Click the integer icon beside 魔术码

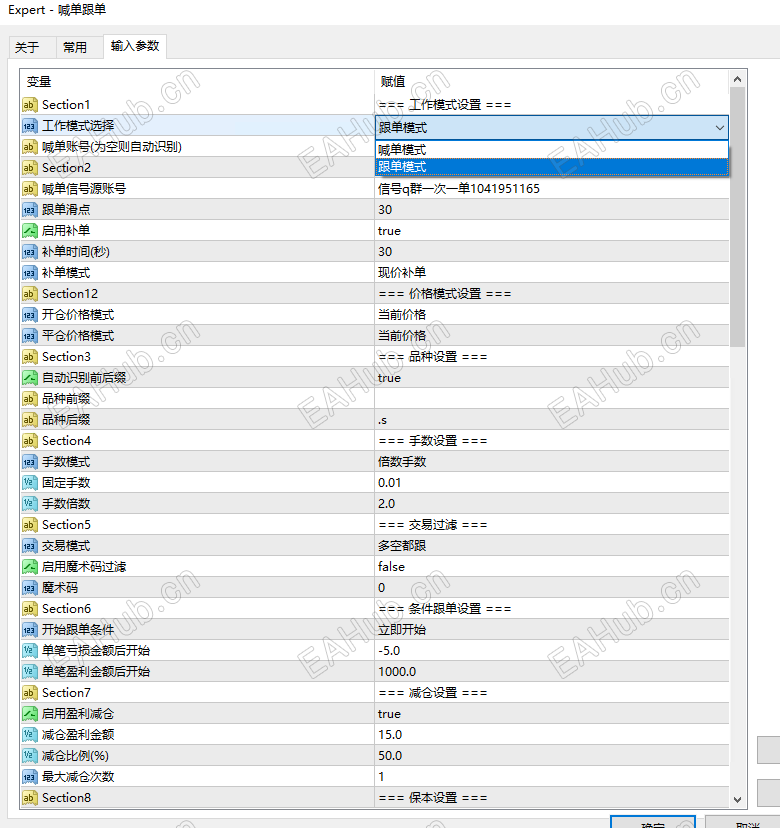pos(30,588)
